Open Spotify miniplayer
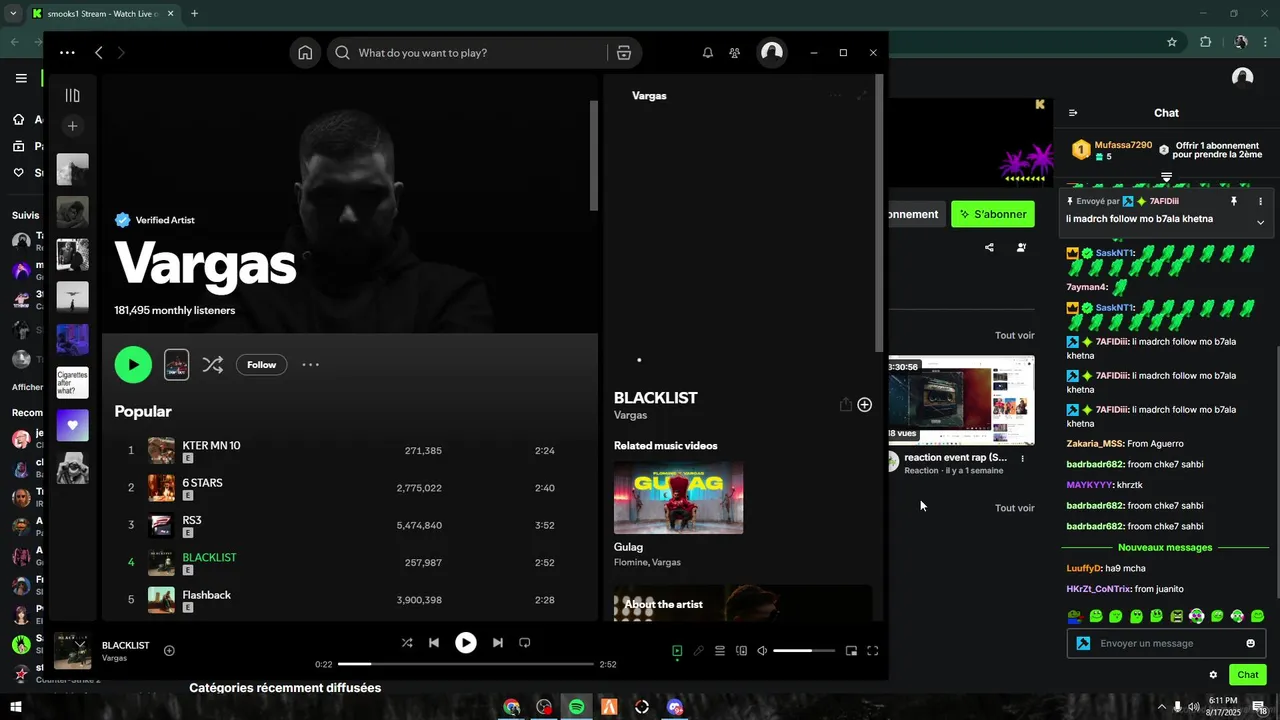The height and width of the screenshot is (720, 1280). coord(851,651)
